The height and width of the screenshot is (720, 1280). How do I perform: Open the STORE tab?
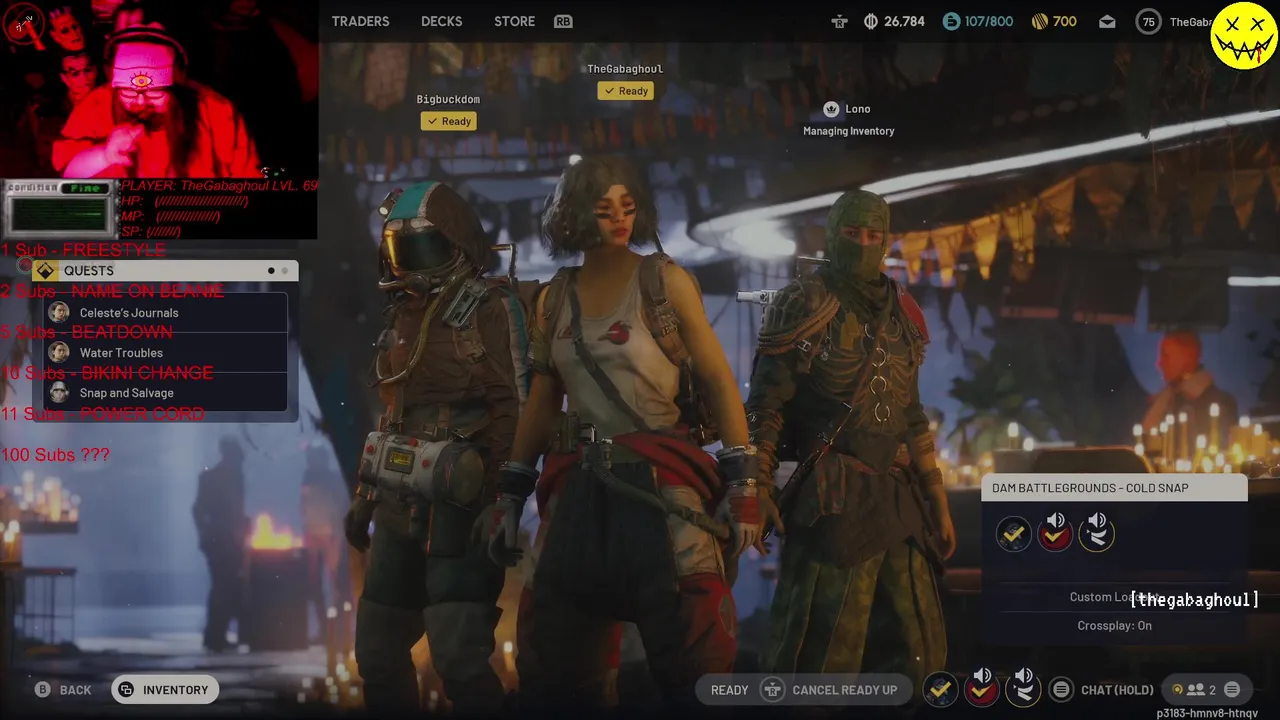[x=514, y=21]
